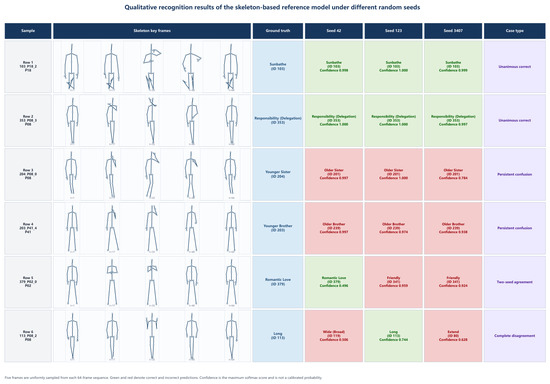550x384 pixels.
Task: Click the last skeleton frame in Row 4
Action: (x=231, y=228)
